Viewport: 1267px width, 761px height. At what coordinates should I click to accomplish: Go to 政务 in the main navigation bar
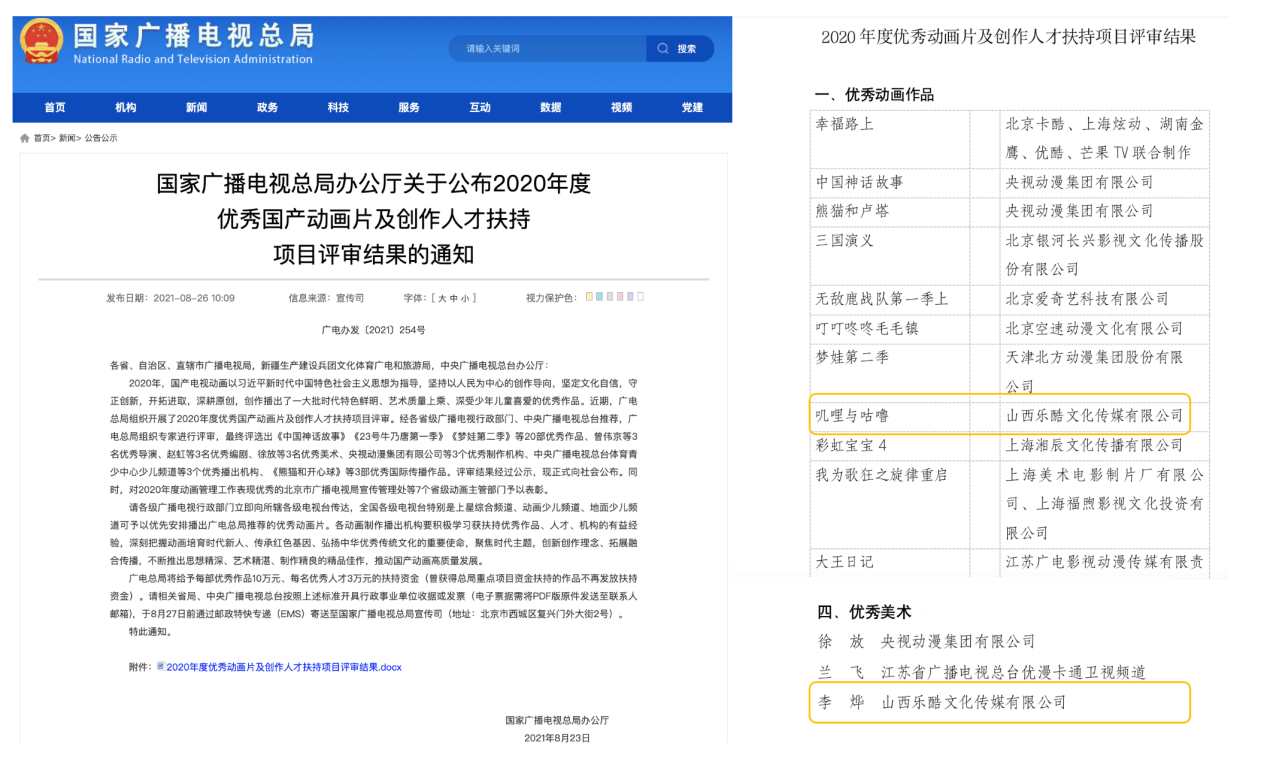pyautogui.click(x=267, y=108)
